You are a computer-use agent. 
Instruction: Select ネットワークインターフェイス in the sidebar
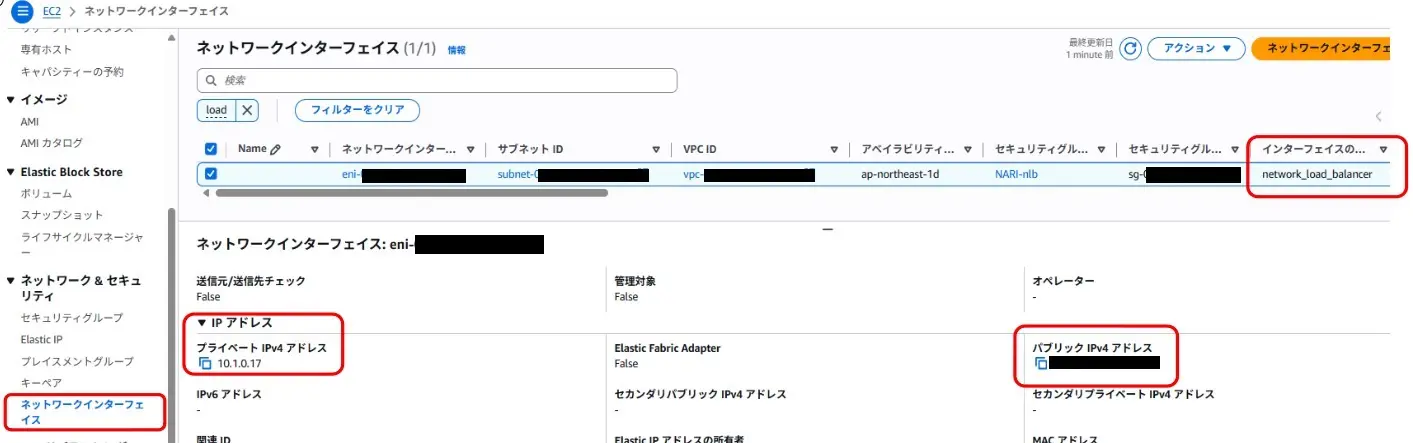pyautogui.click(x=82, y=412)
